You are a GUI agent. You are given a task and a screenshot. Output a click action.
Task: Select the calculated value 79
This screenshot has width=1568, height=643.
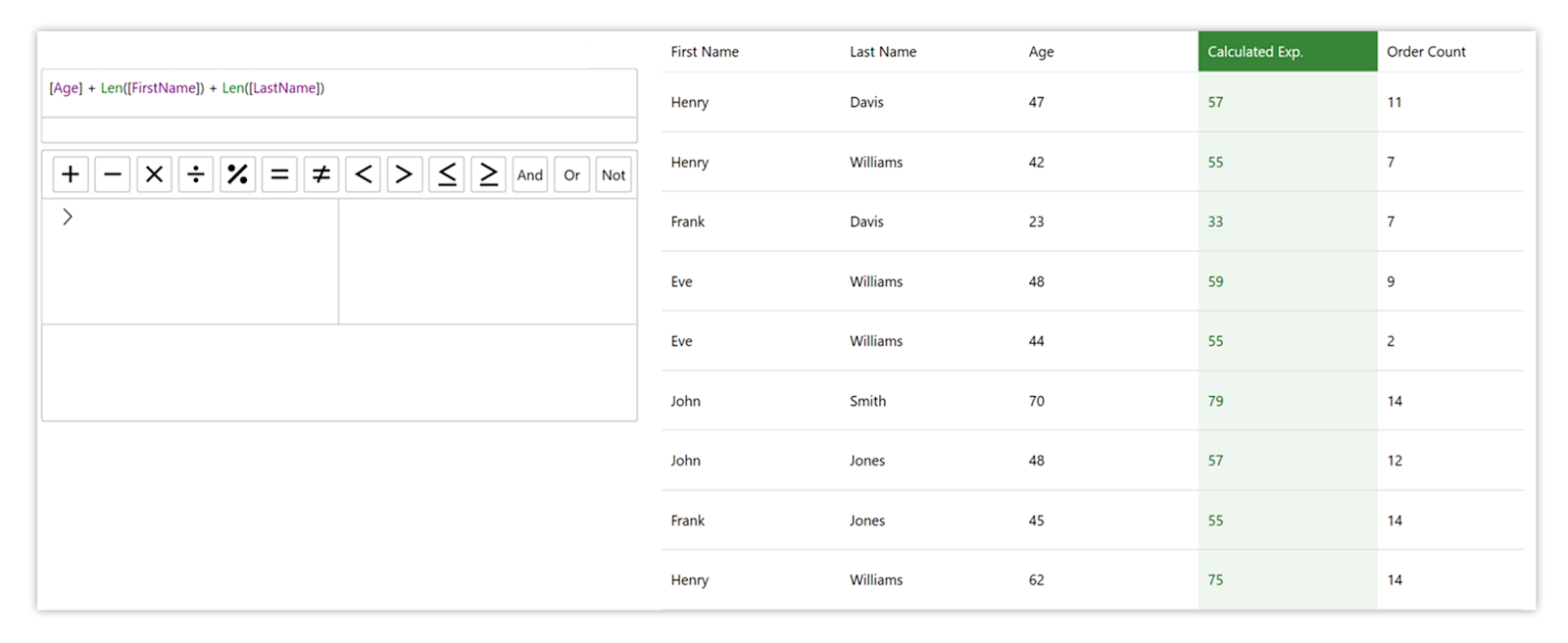tap(1215, 401)
